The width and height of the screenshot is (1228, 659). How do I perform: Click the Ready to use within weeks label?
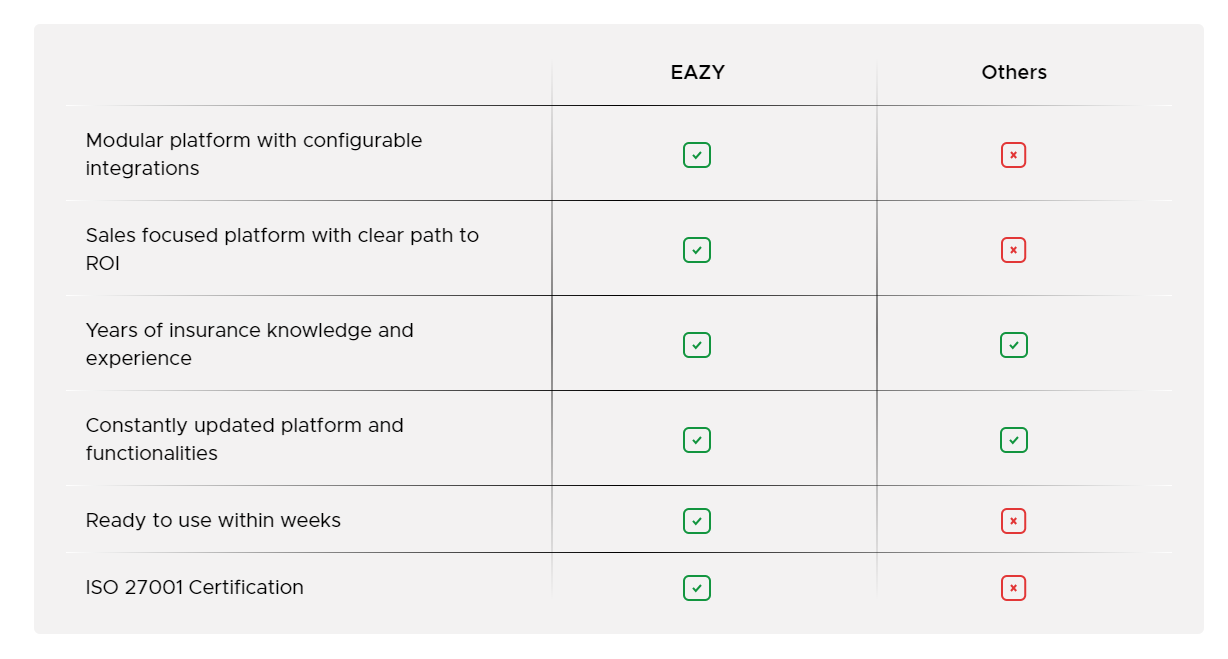[x=213, y=520]
